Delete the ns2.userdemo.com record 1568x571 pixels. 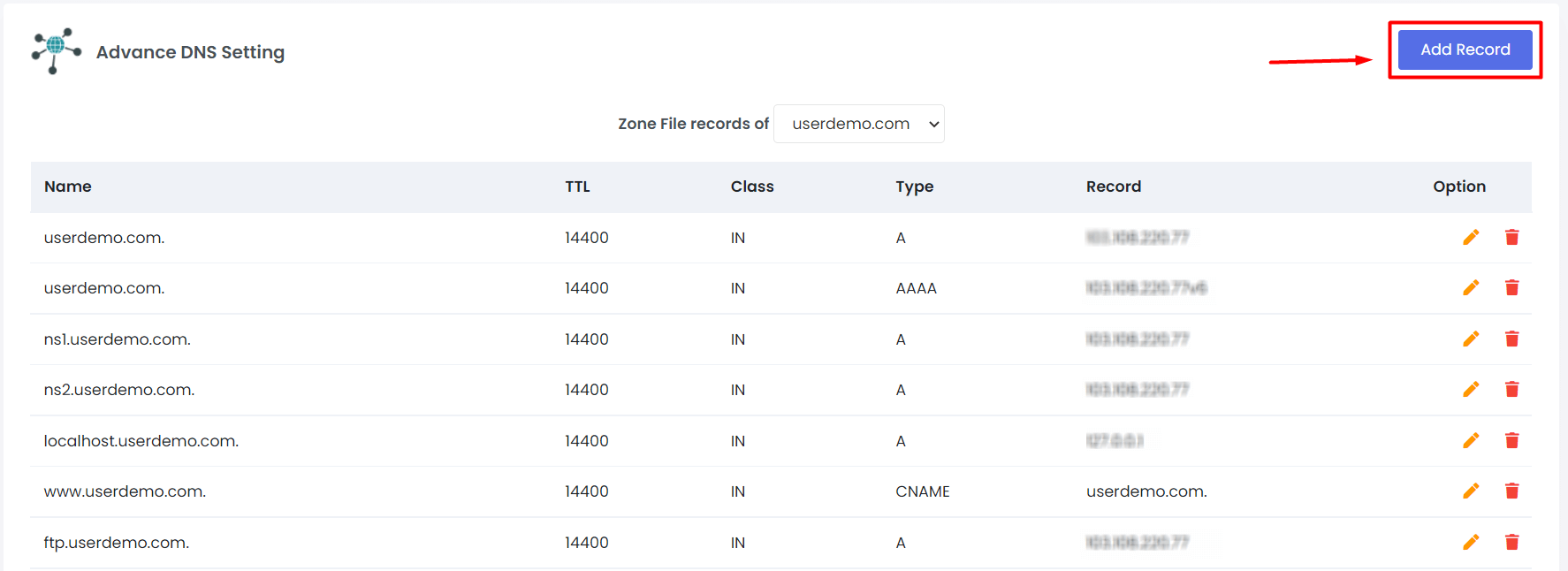[x=1512, y=389]
